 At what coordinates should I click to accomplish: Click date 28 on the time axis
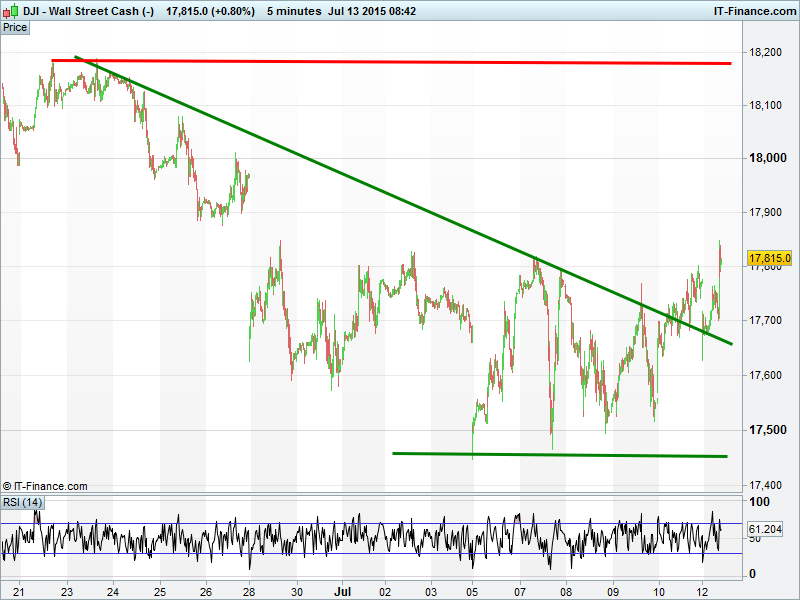tap(249, 592)
